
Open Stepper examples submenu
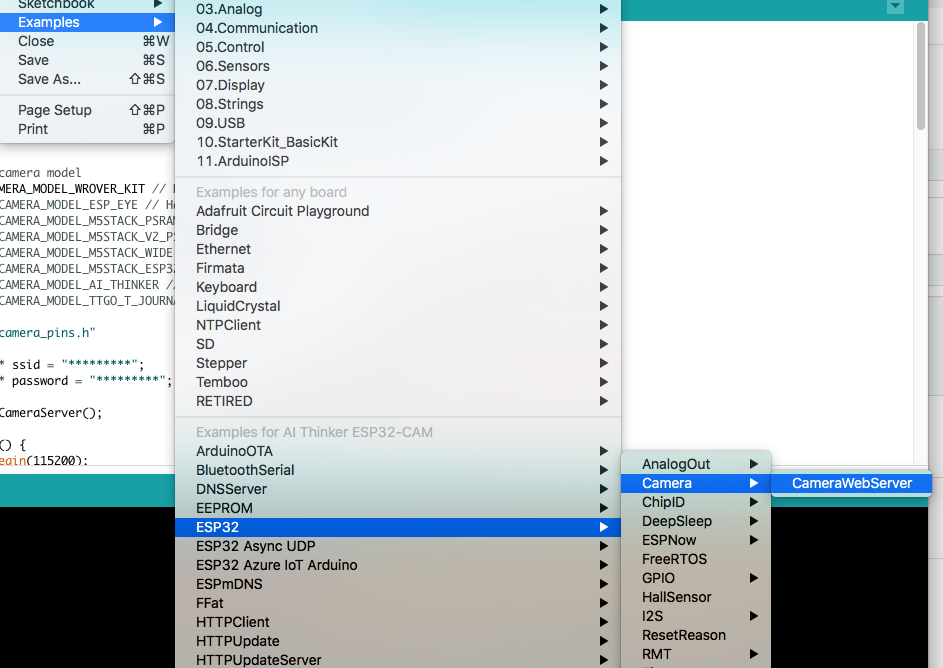coord(398,363)
